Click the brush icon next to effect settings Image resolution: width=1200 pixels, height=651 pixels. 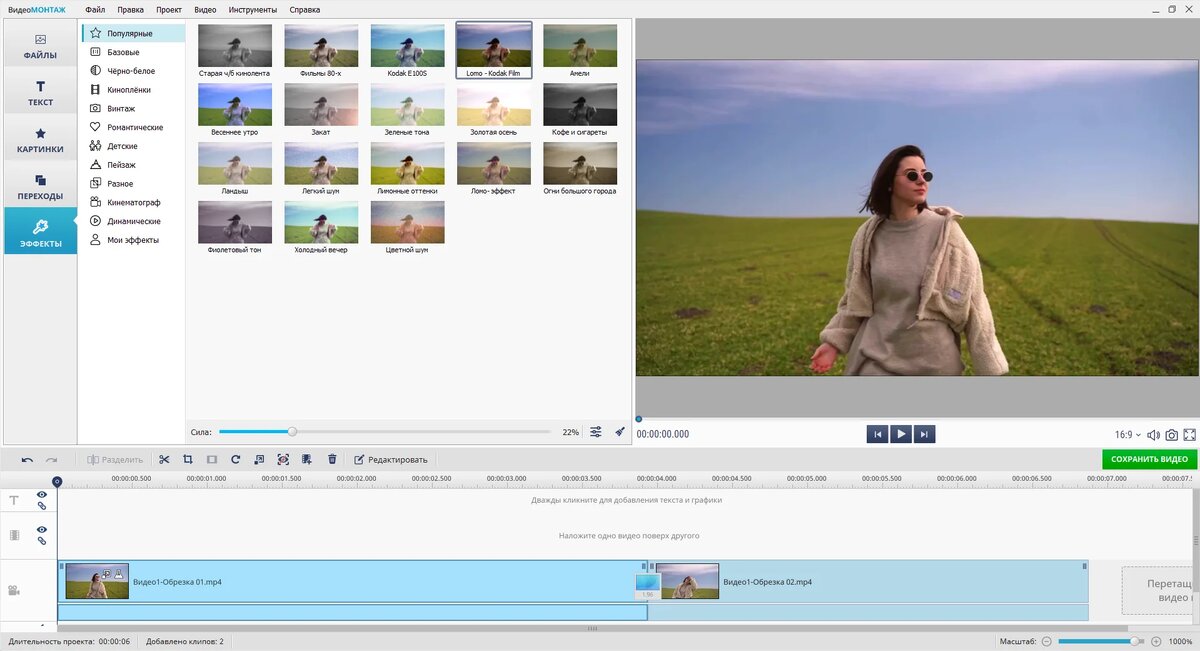(x=620, y=432)
